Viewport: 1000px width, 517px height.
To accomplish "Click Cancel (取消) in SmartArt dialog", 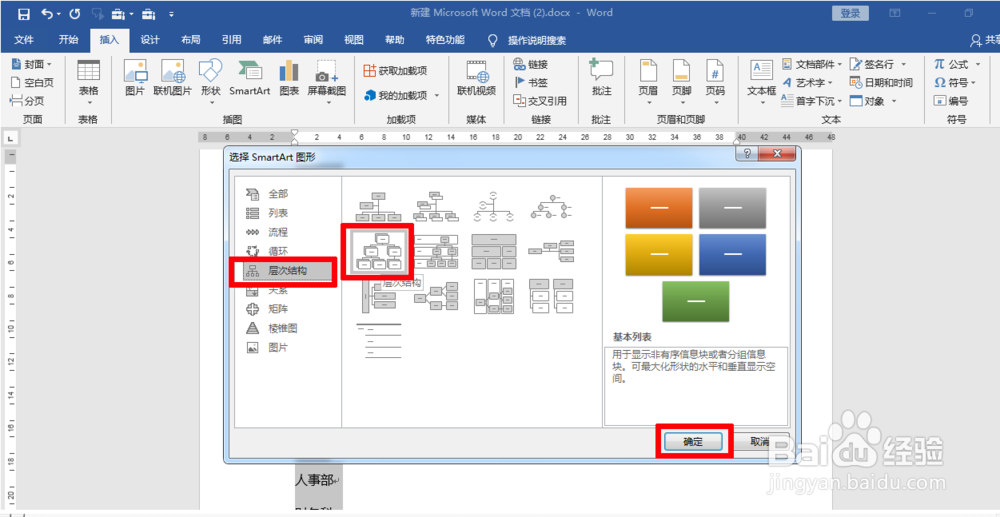I will [761, 442].
